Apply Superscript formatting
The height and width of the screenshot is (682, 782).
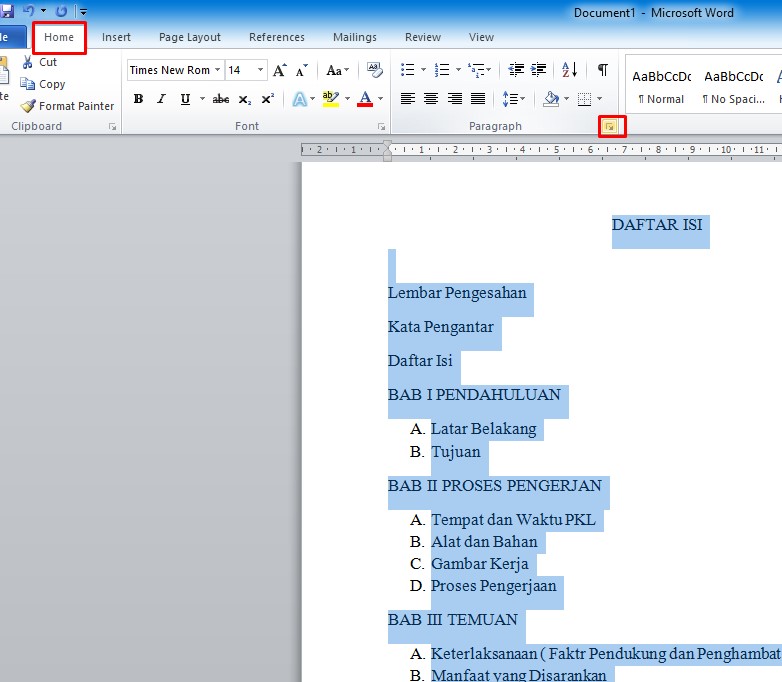click(267, 99)
